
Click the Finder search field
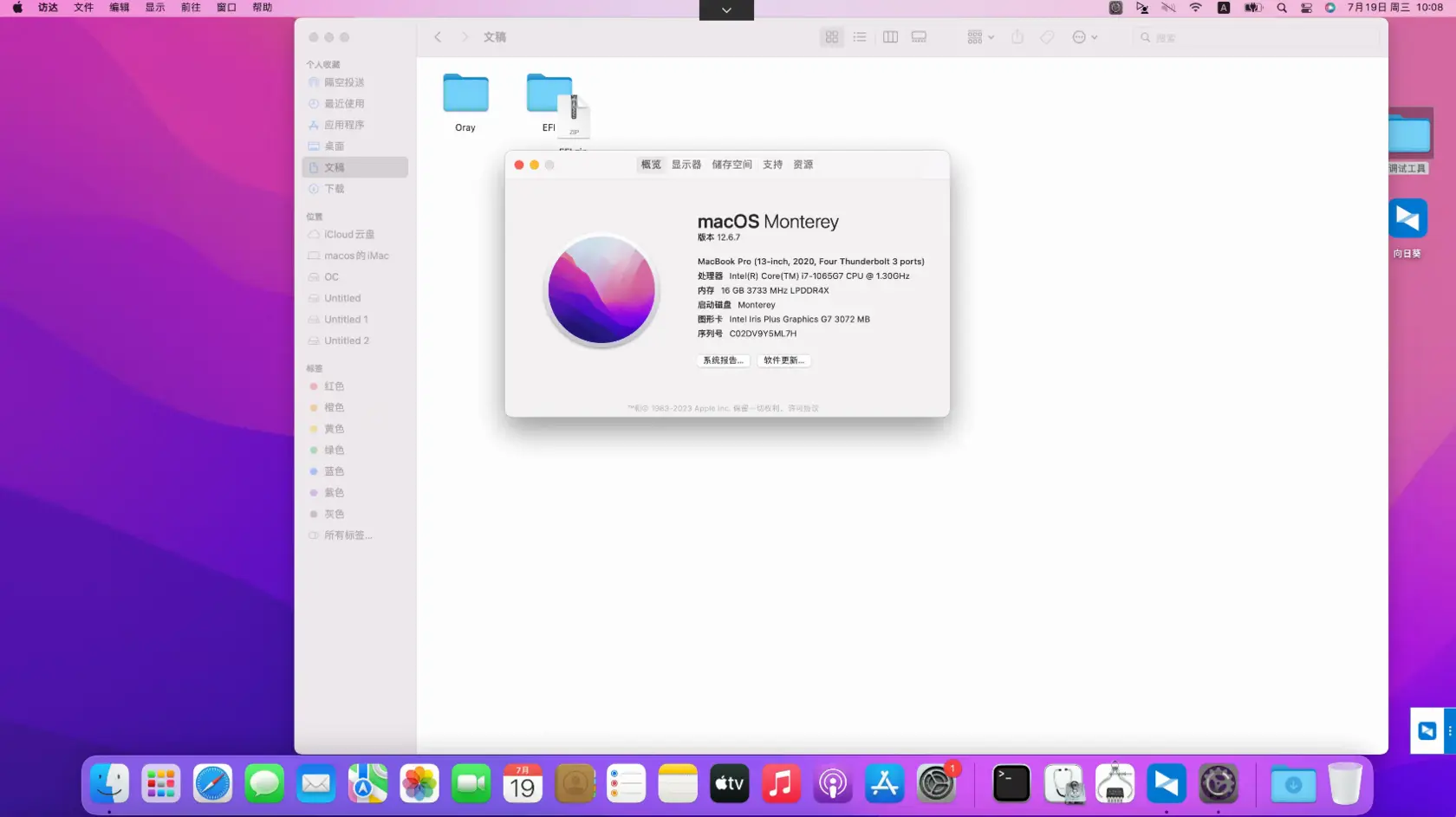click(1257, 37)
